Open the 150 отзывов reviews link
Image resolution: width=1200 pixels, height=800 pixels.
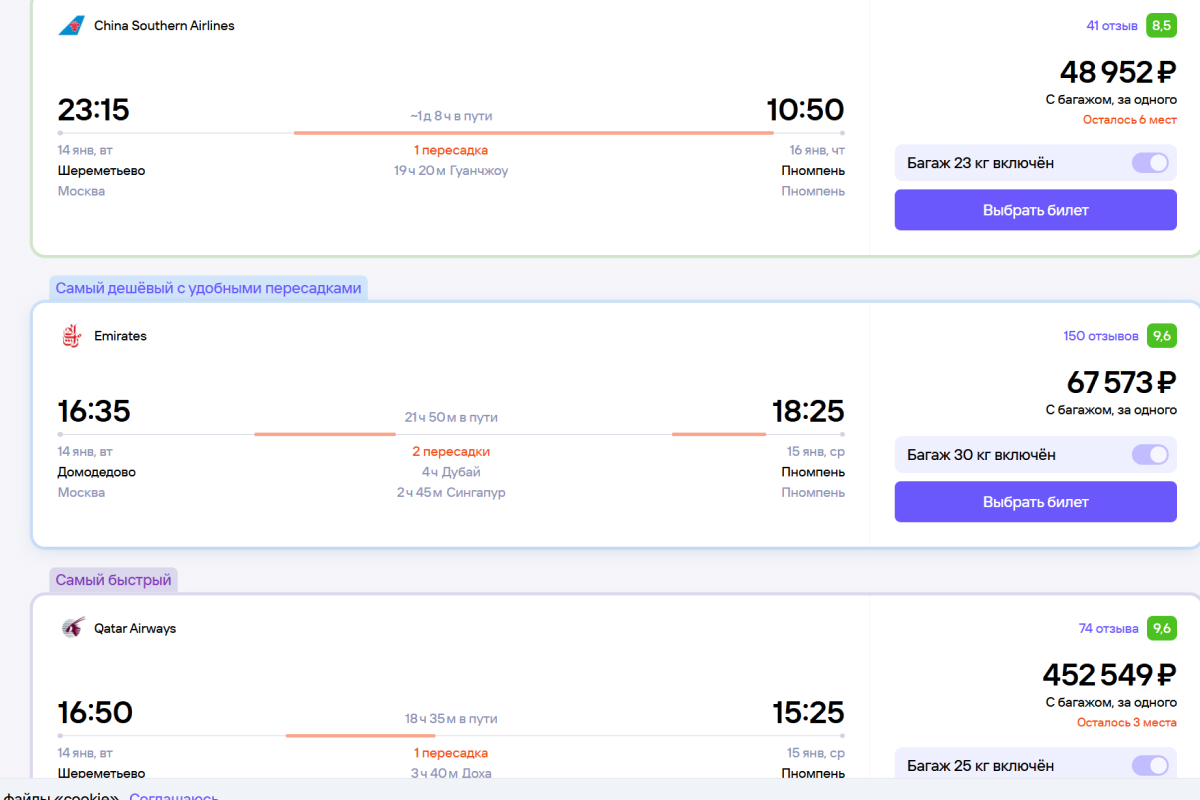coord(1100,336)
